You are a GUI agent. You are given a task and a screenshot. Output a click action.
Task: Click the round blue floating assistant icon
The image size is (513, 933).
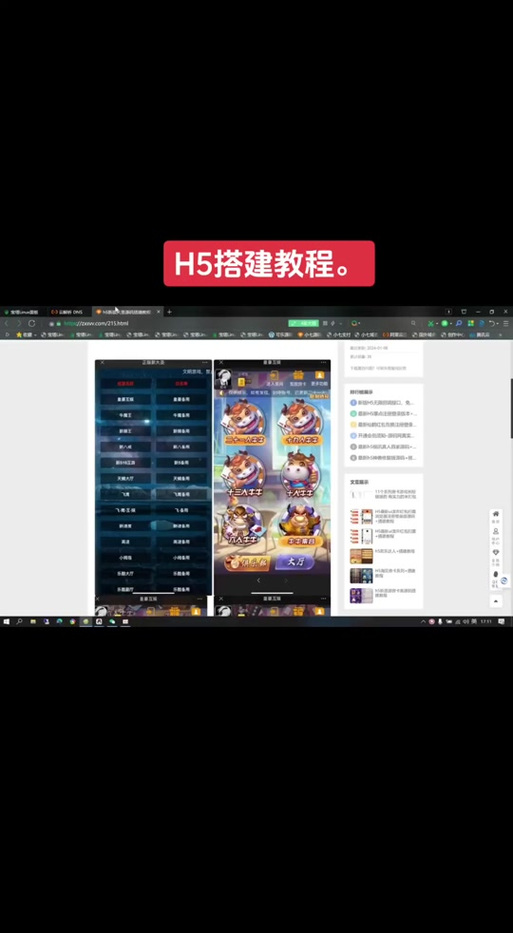point(504,581)
